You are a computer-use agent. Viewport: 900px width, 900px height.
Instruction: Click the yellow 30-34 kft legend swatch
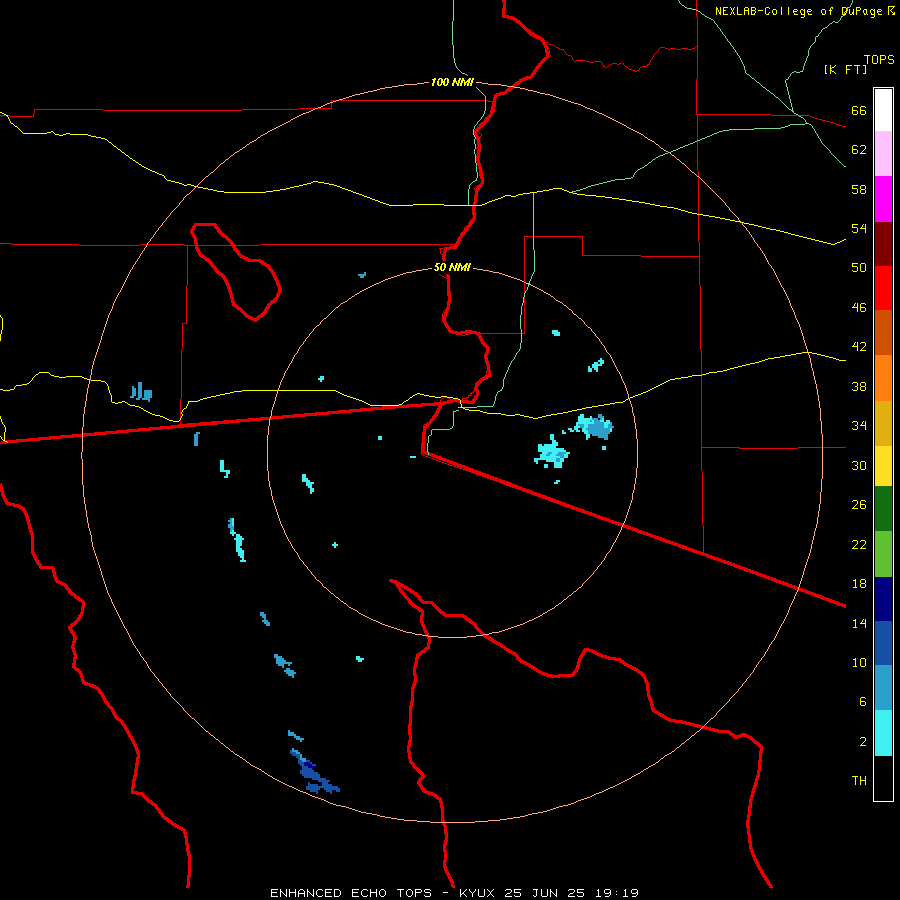click(883, 466)
